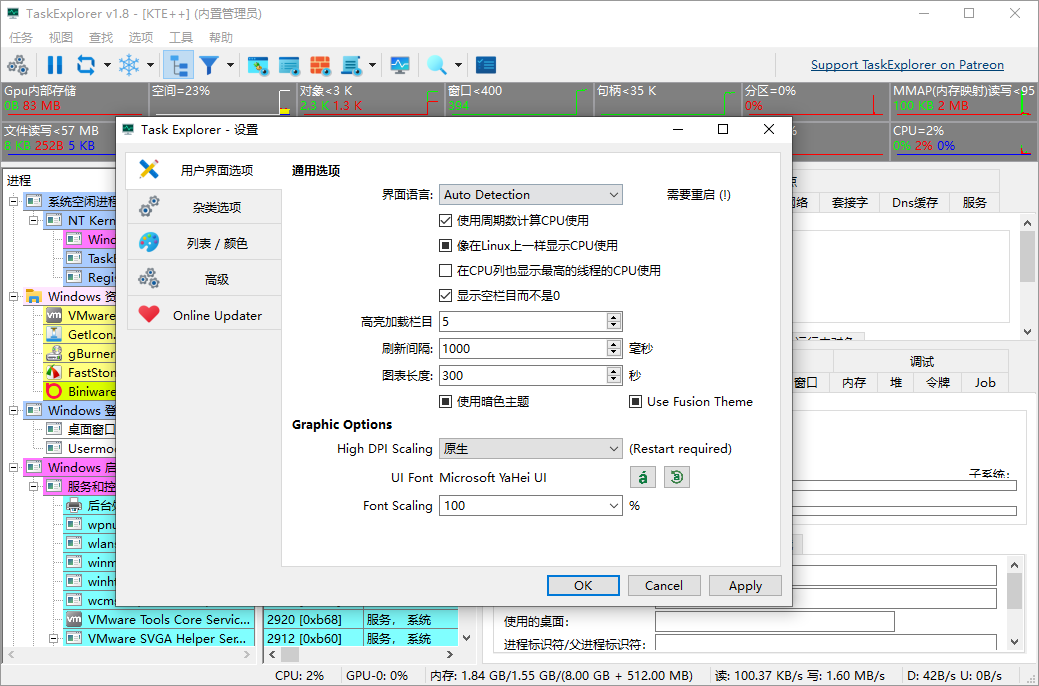Click the UI Font choose font icon

[643, 477]
